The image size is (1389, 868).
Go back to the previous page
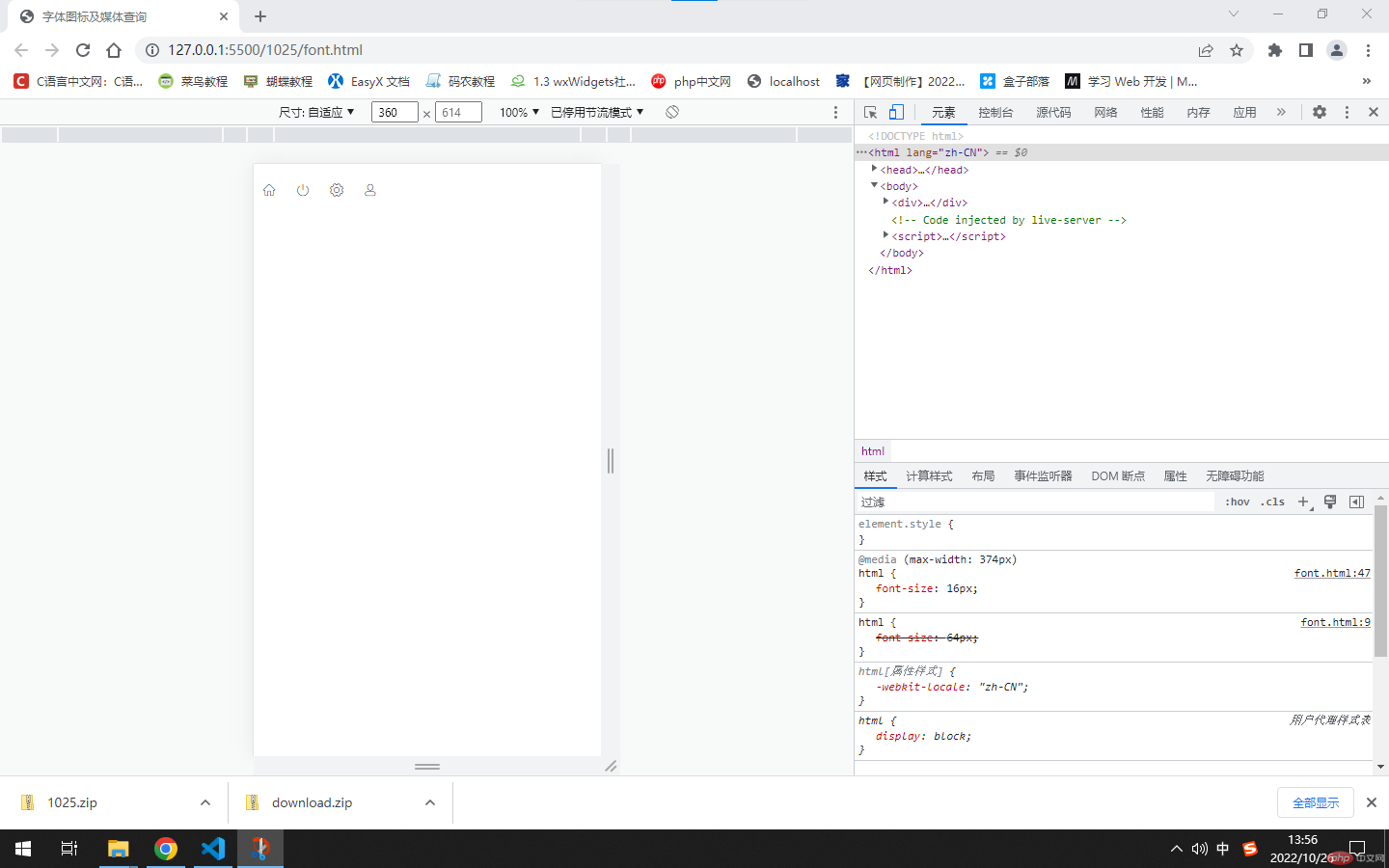tap(21, 50)
